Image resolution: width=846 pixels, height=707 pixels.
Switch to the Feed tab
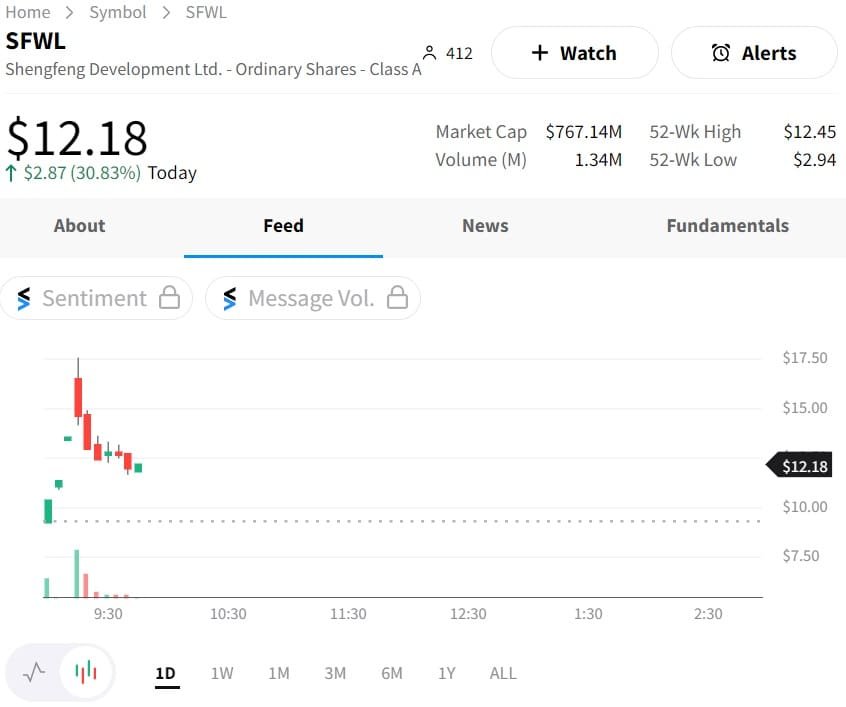[x=283, y=226]
